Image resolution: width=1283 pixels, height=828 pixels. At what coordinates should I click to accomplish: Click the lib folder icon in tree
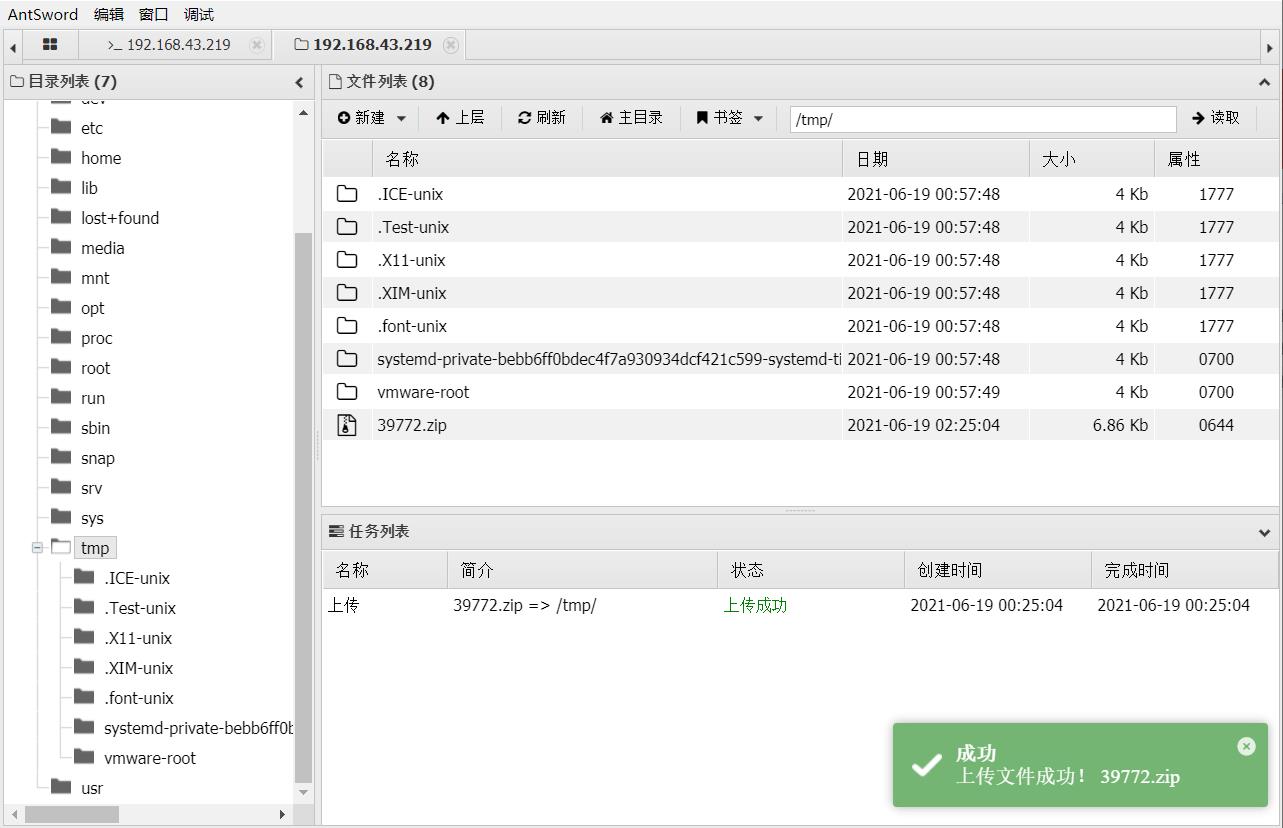coord(61,187)
